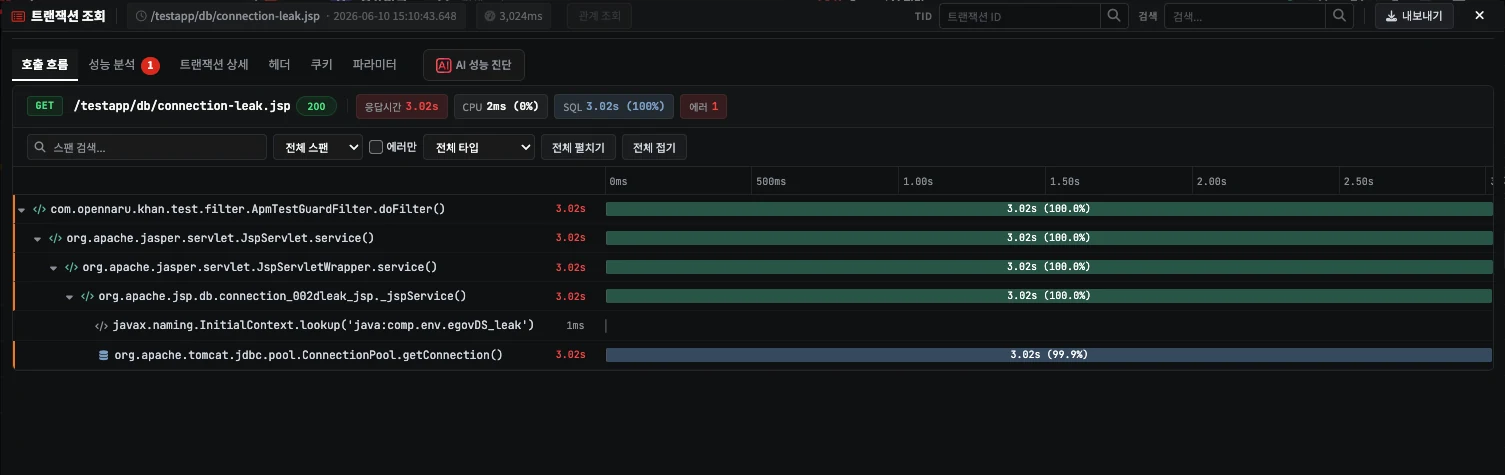This screenshot has width=1505, height=475.
Task: Click the search magnifier icon beside the TID field
Action: point(1114,16)
